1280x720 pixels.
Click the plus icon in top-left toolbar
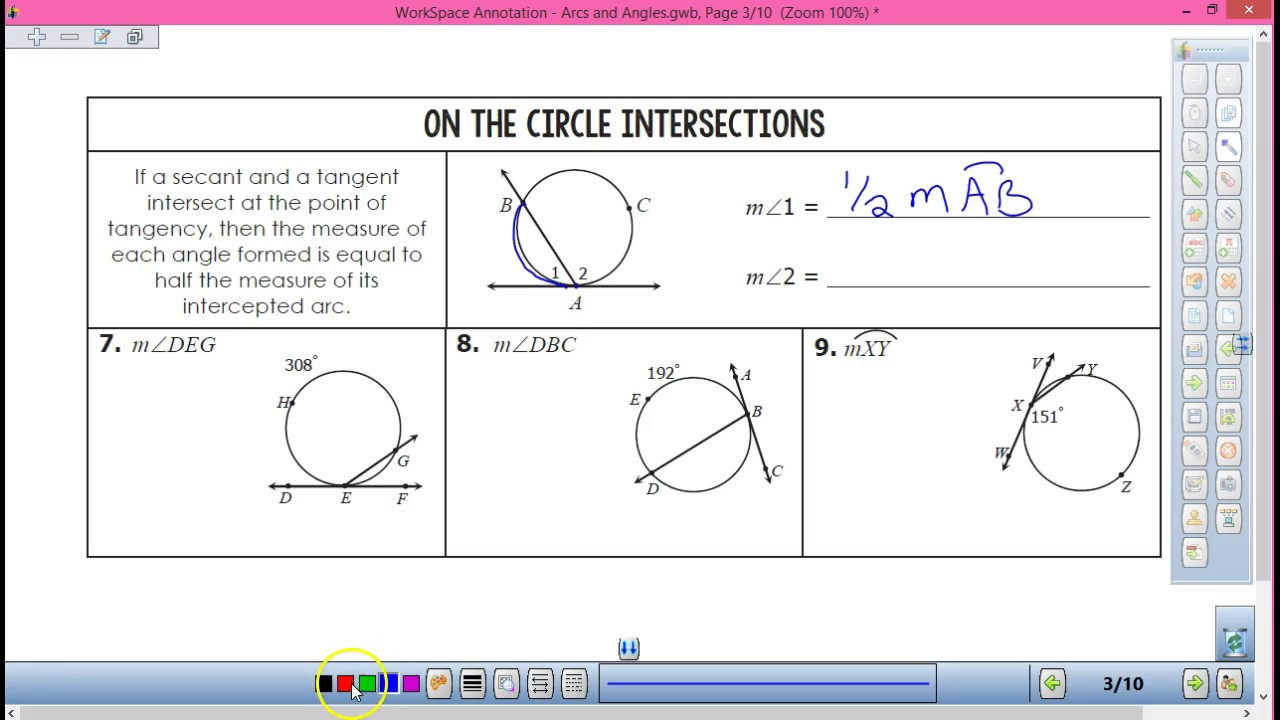click(x=37, y=37)
